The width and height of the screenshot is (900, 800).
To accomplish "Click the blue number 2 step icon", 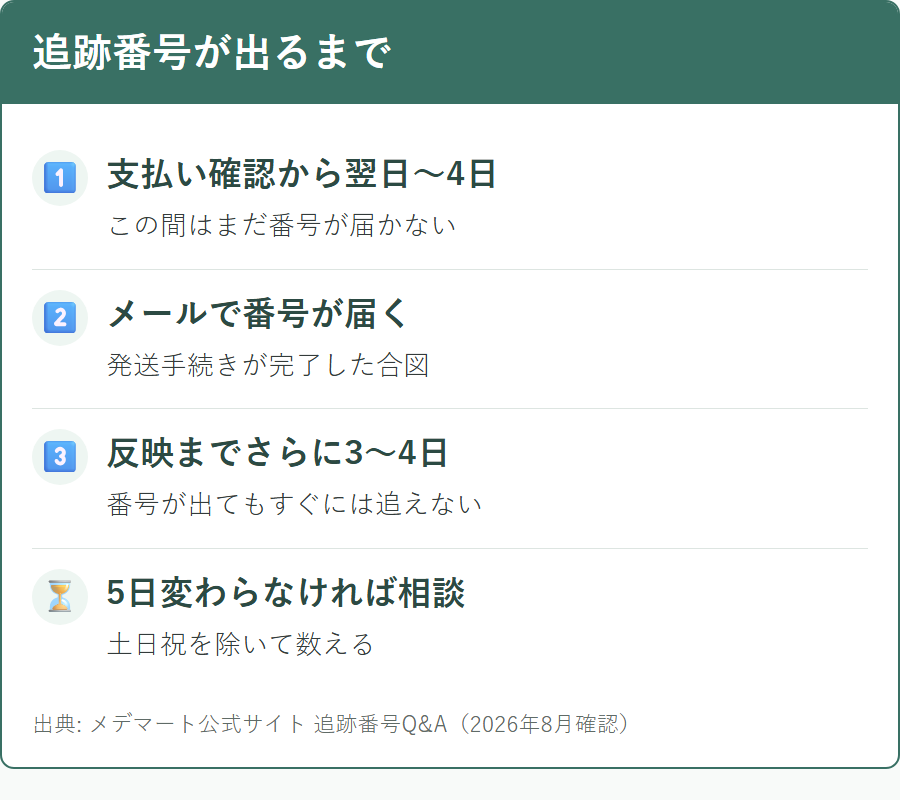I will tap(60, 317).
